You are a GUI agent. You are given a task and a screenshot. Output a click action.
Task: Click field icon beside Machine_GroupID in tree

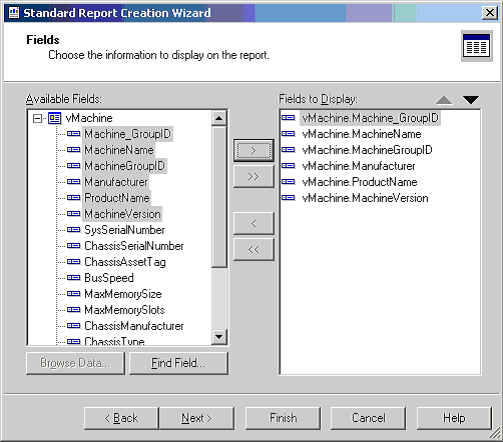click(x=73, y=134)
